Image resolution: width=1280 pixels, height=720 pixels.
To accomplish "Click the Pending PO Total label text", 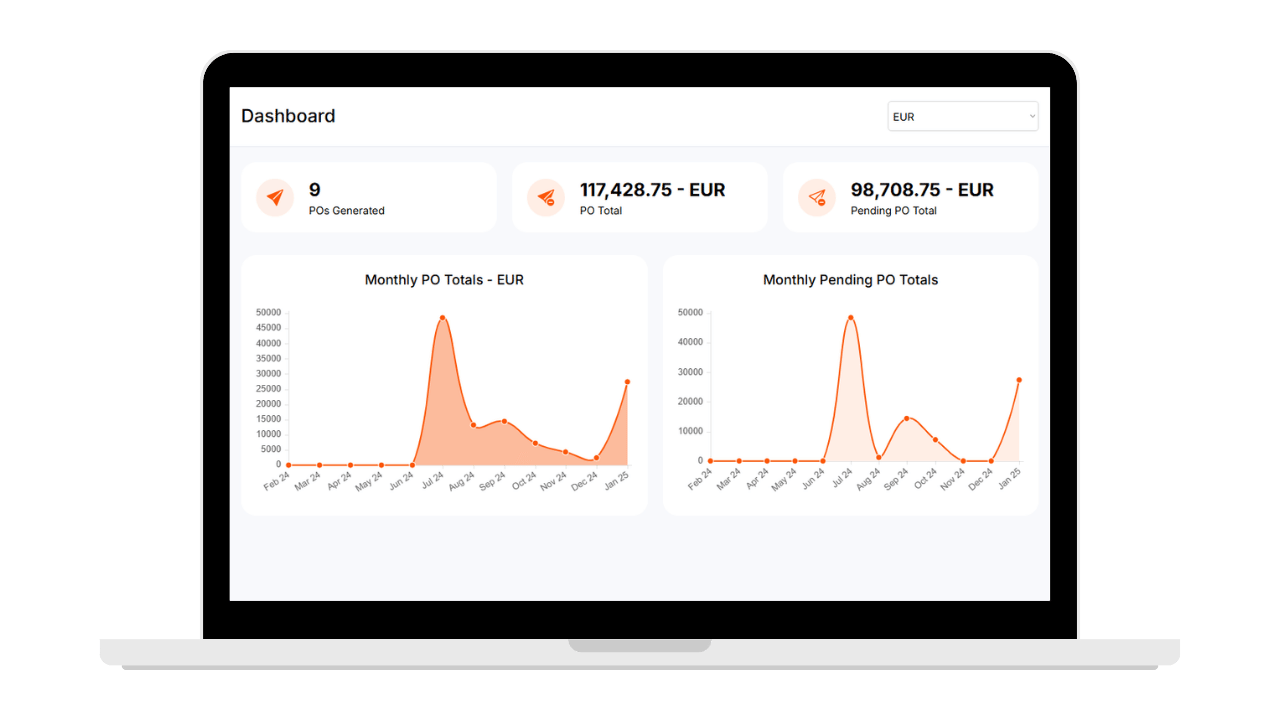I will (893, 211).
